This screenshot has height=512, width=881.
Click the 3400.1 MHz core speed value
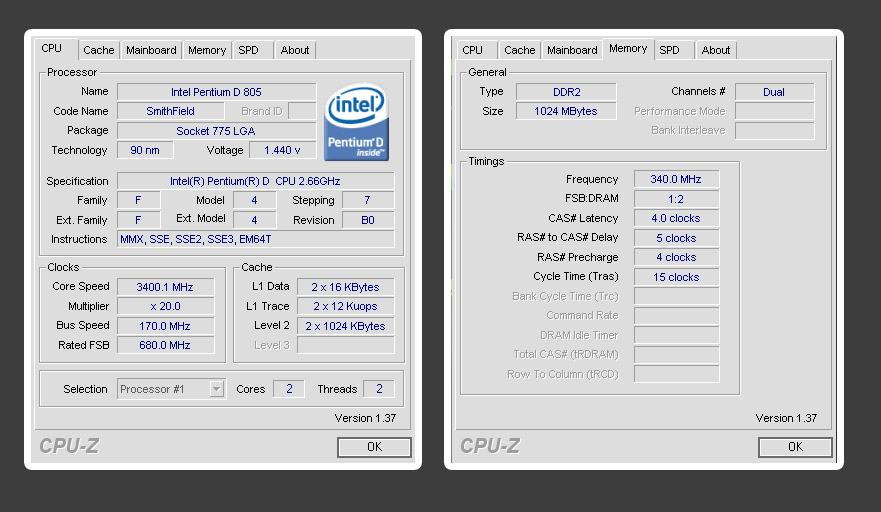pos(165,287)
